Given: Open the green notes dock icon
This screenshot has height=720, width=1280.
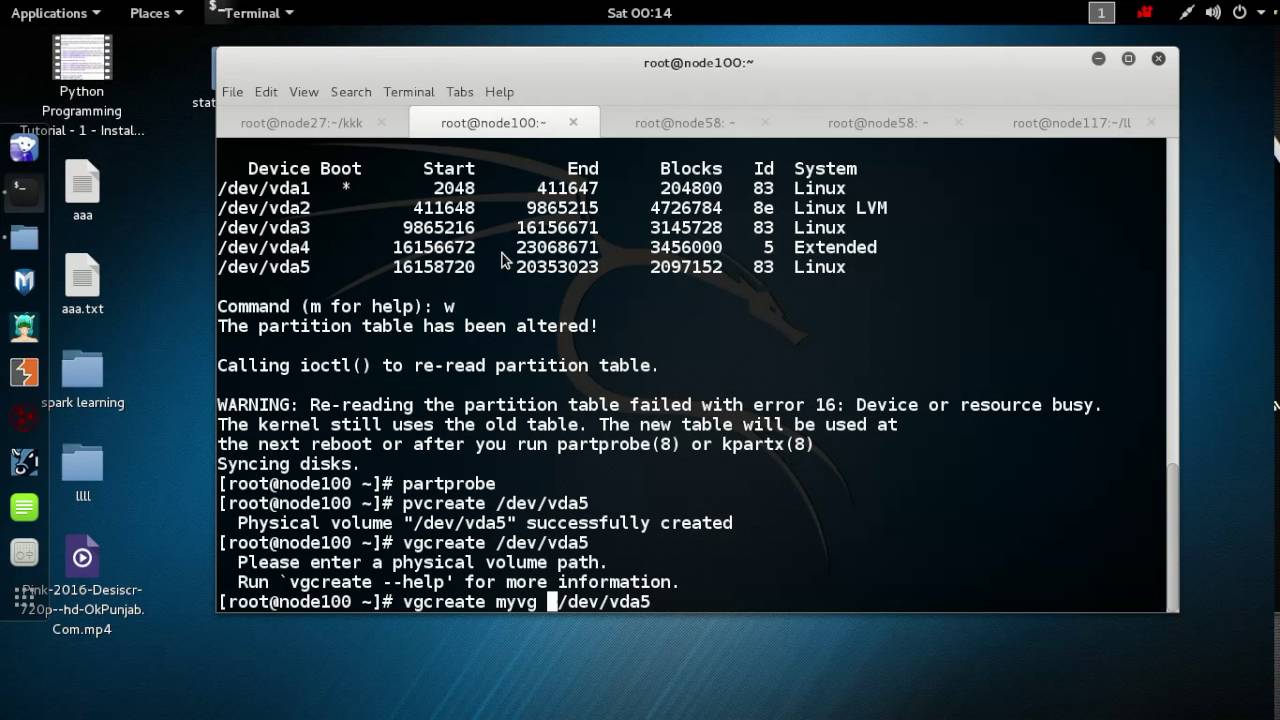Looking at the screenshot, I should [24, 507].
